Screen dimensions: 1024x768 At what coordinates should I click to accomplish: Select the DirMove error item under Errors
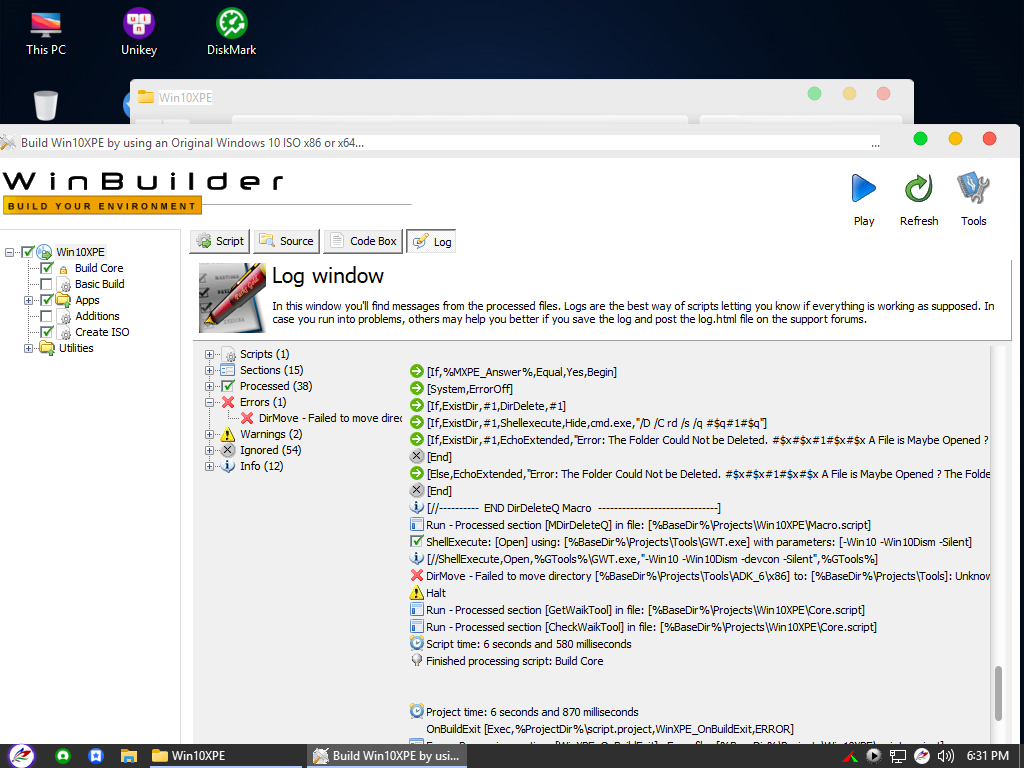330,418
